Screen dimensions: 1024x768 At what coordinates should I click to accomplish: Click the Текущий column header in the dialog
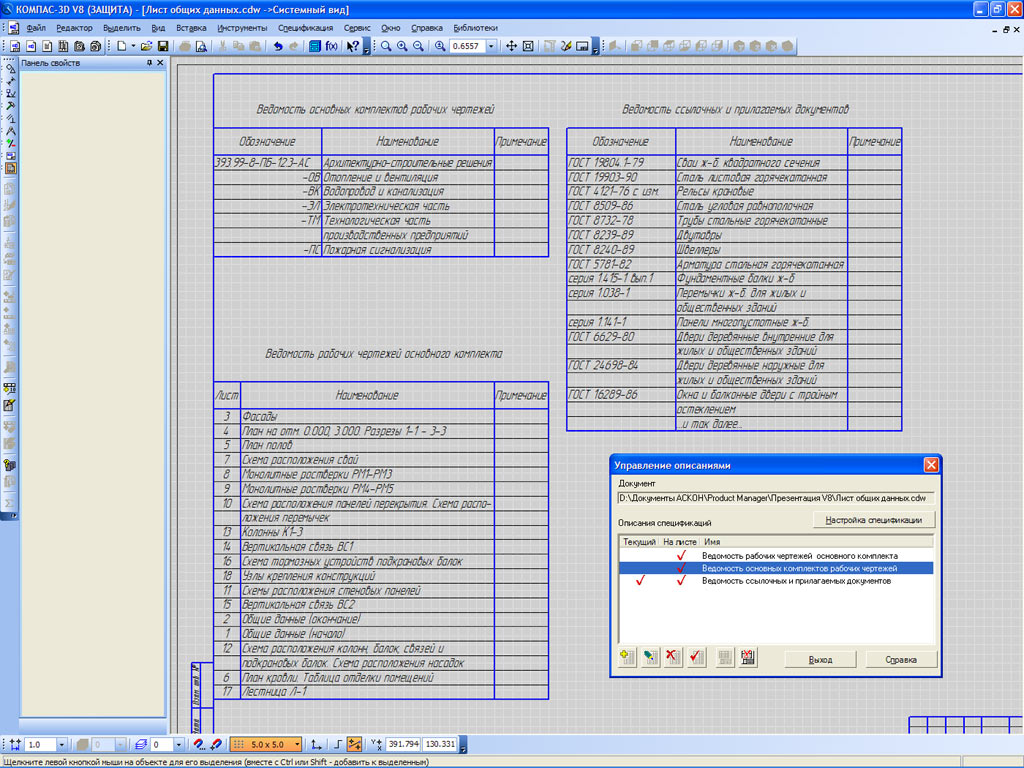pyautogui.click(x=639, y=541)
